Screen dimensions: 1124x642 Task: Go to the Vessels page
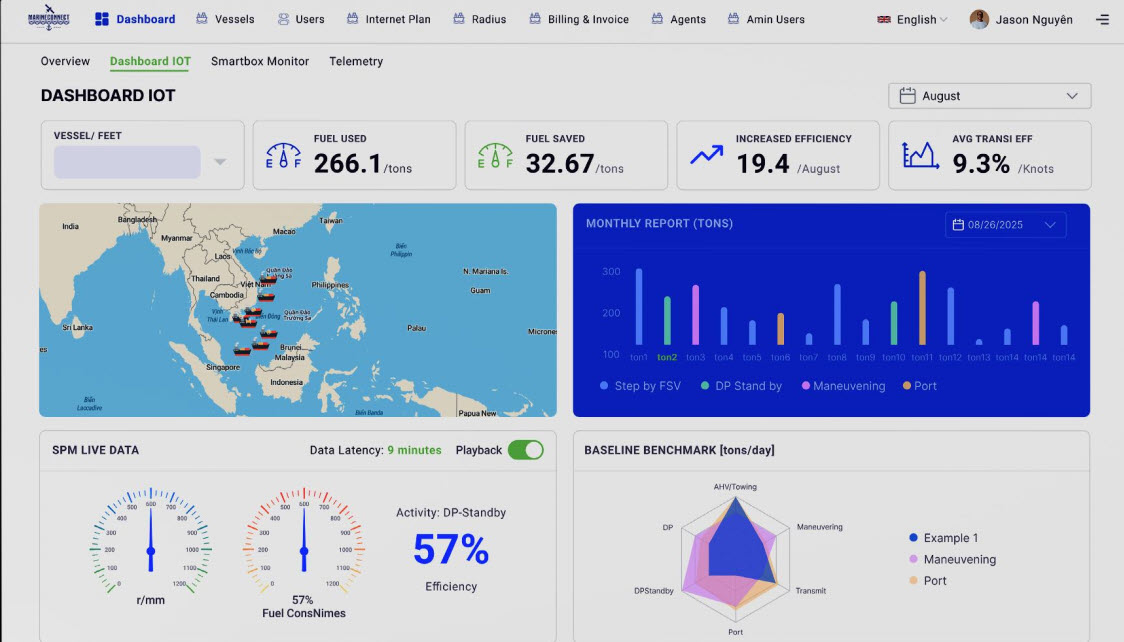tap(225, 19)
